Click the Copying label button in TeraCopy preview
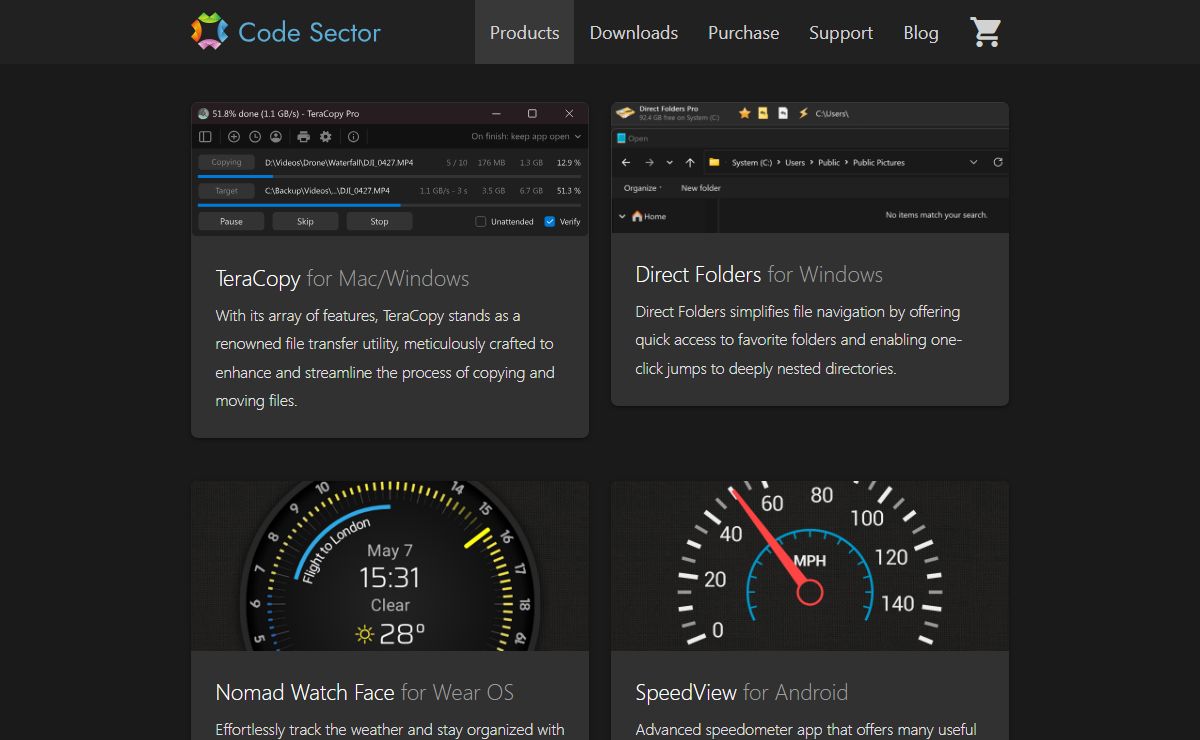Viewport: 1200px width, 740px height. click(226, 162)
